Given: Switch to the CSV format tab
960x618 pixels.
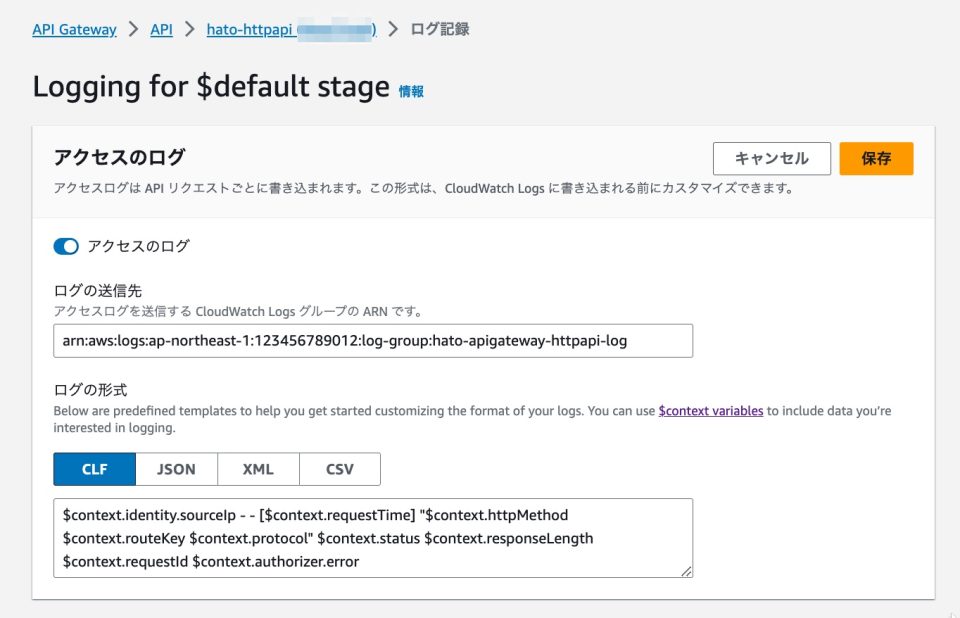Looking at the screenshot, I should pyautogui.click(x=340, y=469).
